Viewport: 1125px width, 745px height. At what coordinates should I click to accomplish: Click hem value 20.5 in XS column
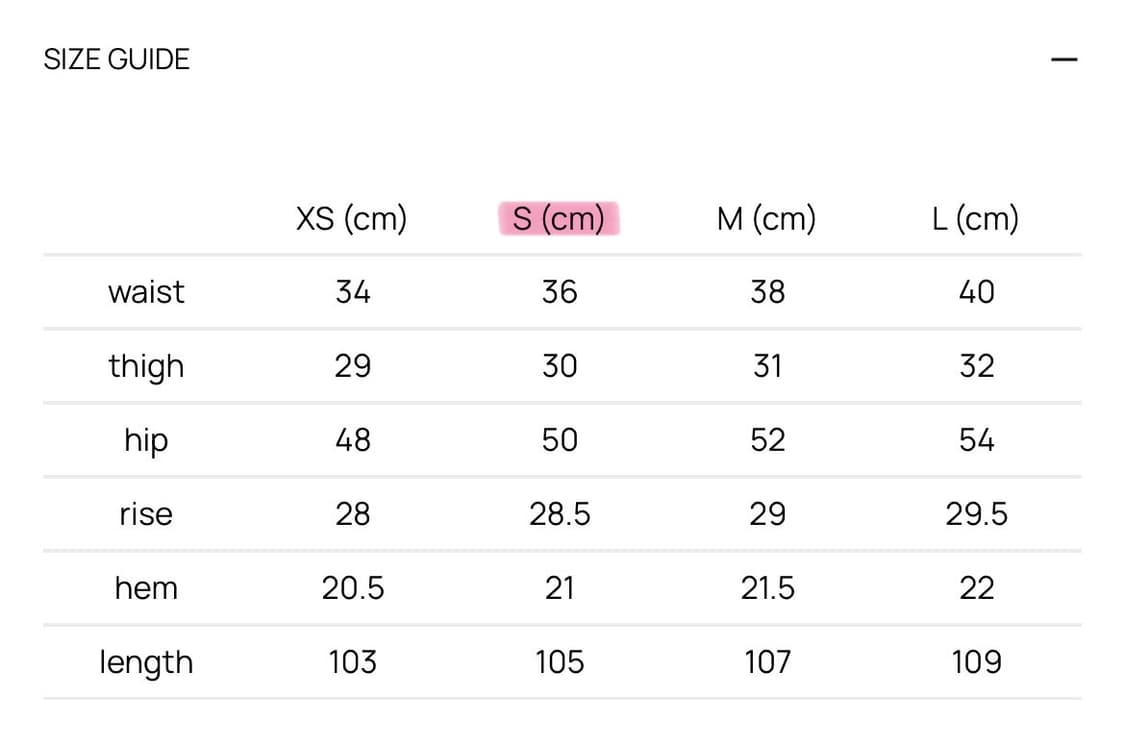click(x=352, y=589)
